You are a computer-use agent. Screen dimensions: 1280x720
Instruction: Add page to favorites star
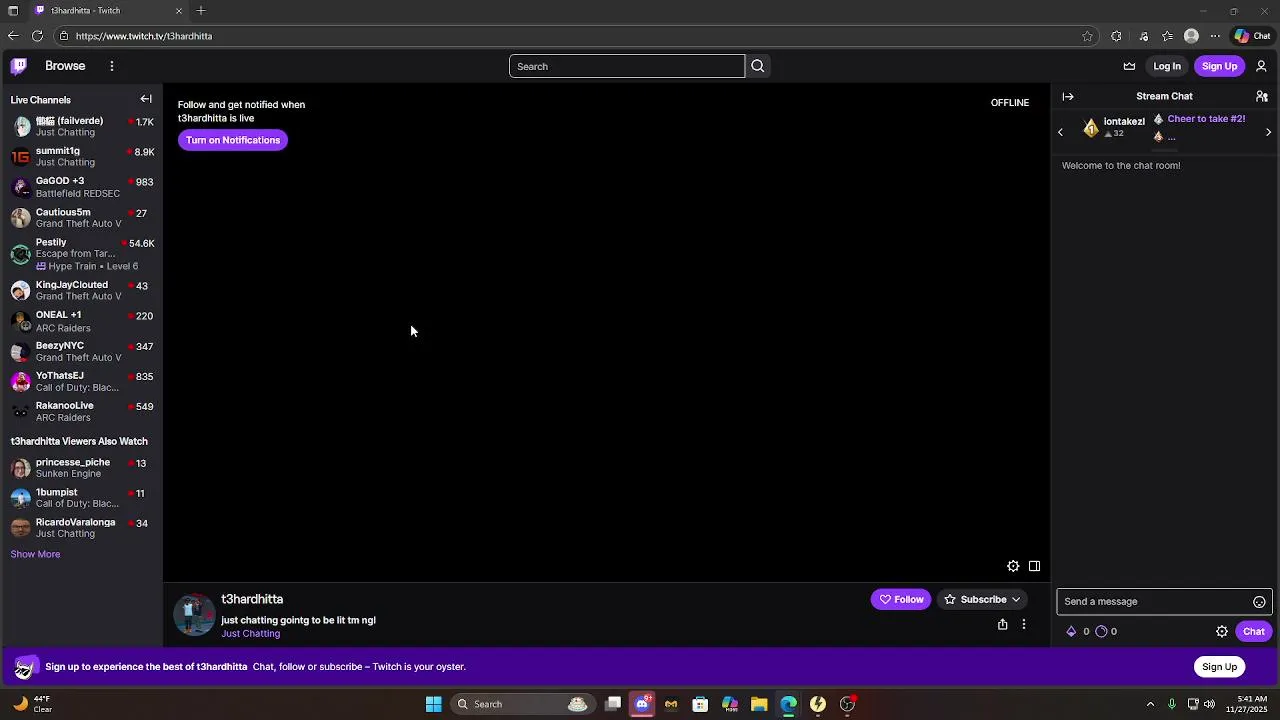1087,36
